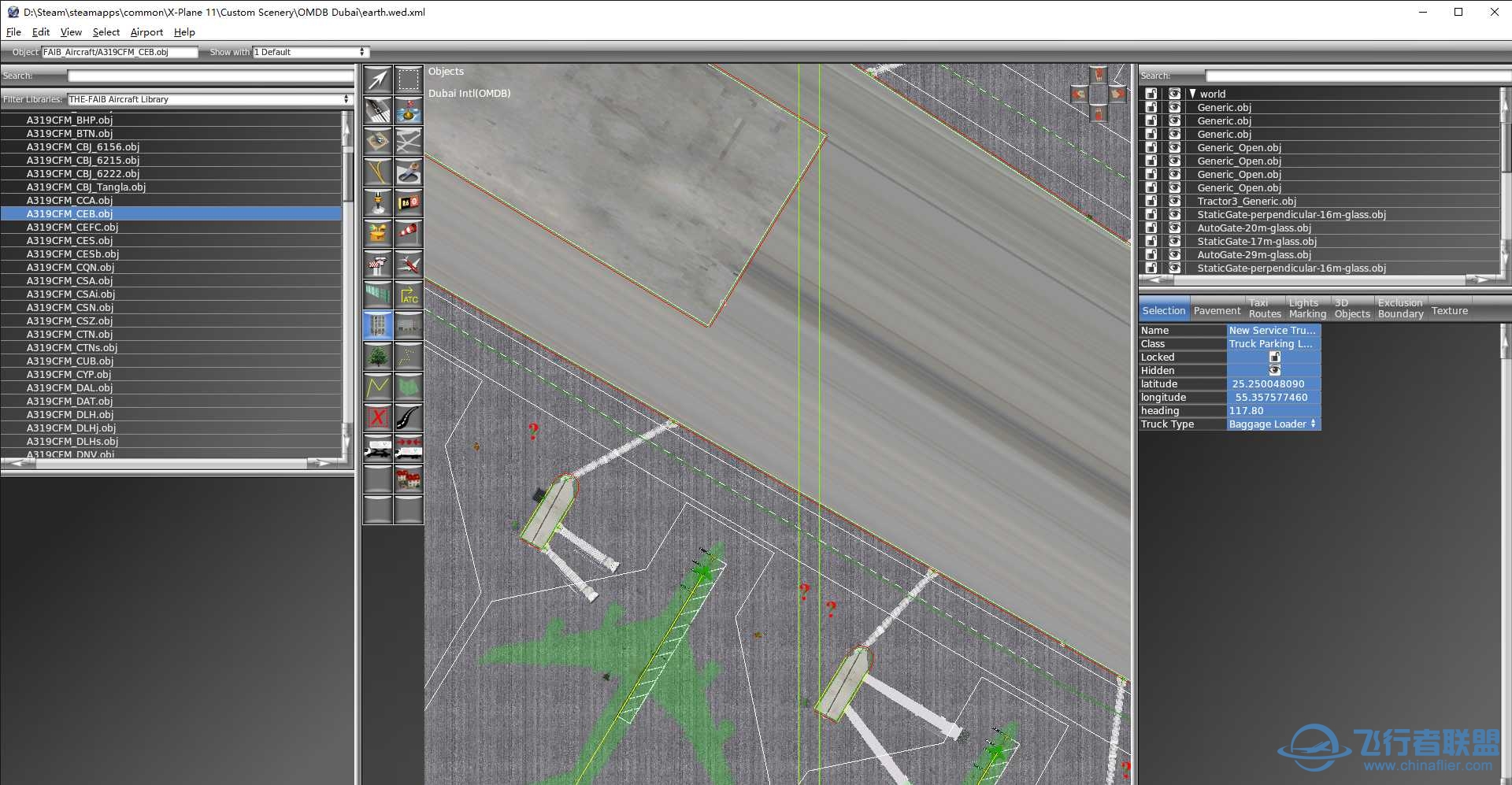Switch to the Exclusion Boundary tab
The height and width of the screenshot is (785, 1512).
(1400, 308)
